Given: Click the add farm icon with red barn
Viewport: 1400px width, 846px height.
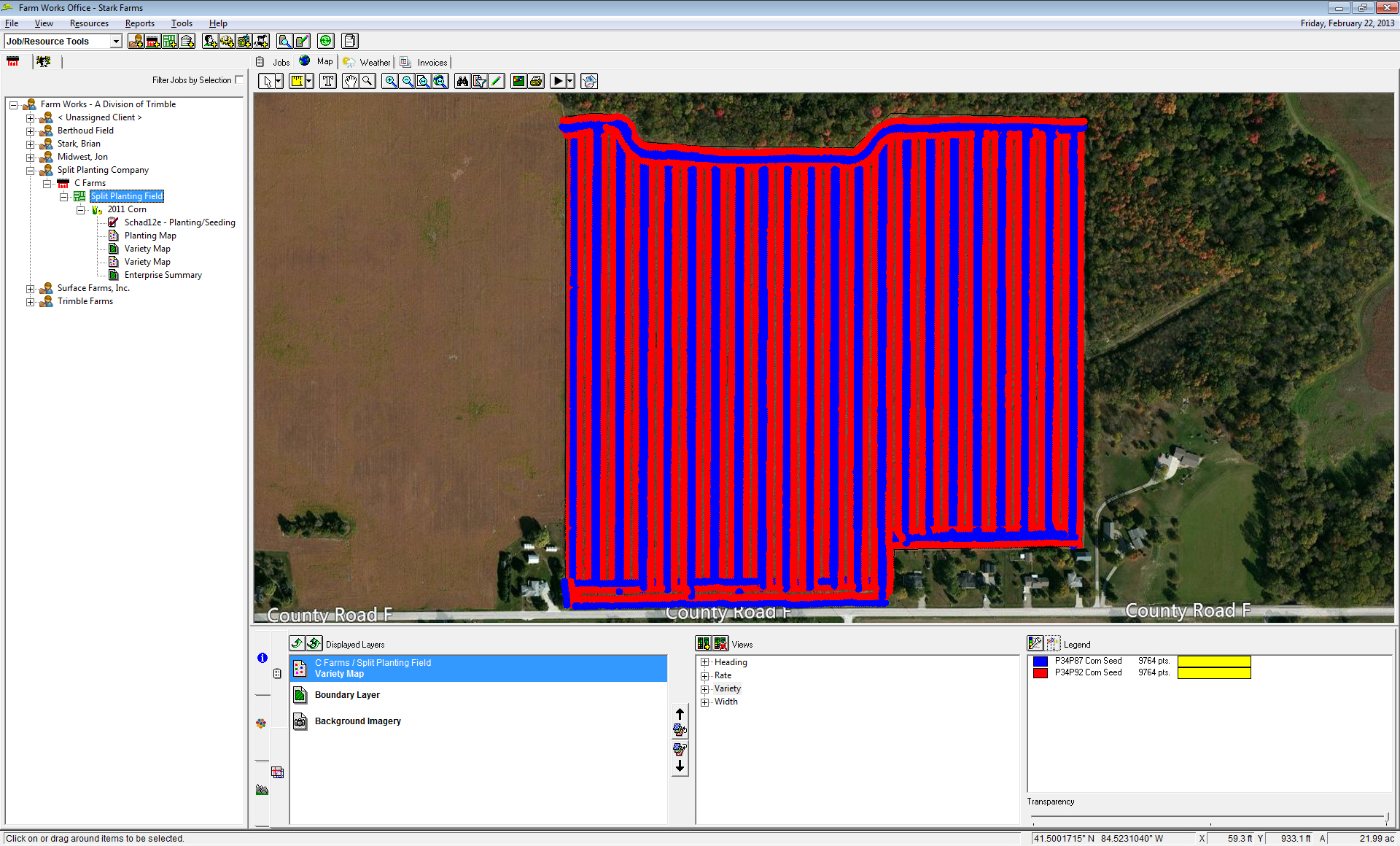Looking at the screenshot, I should (152, 41).
